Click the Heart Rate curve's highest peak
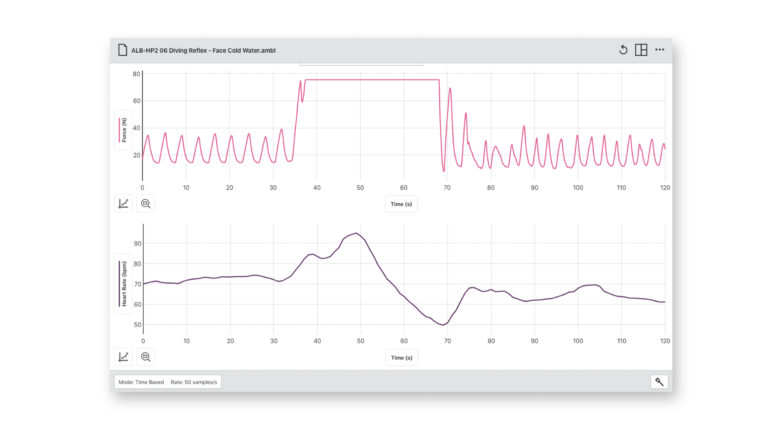This screenshot has width=768, height=432. tap(355, 234)
